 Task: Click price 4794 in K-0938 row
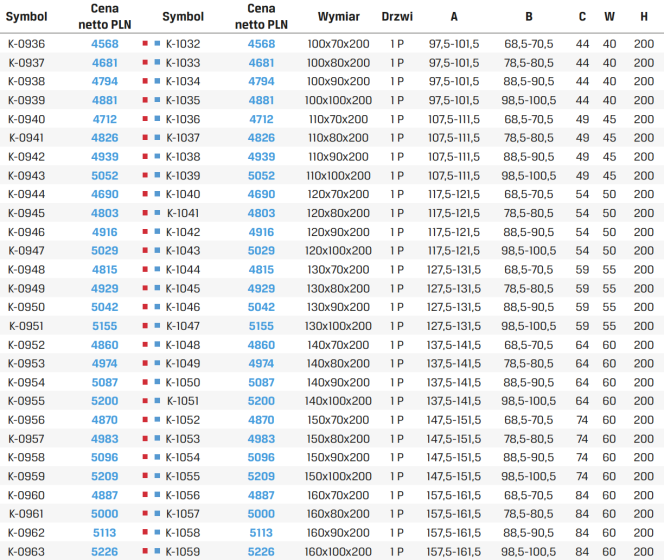[x=105, y=81]
